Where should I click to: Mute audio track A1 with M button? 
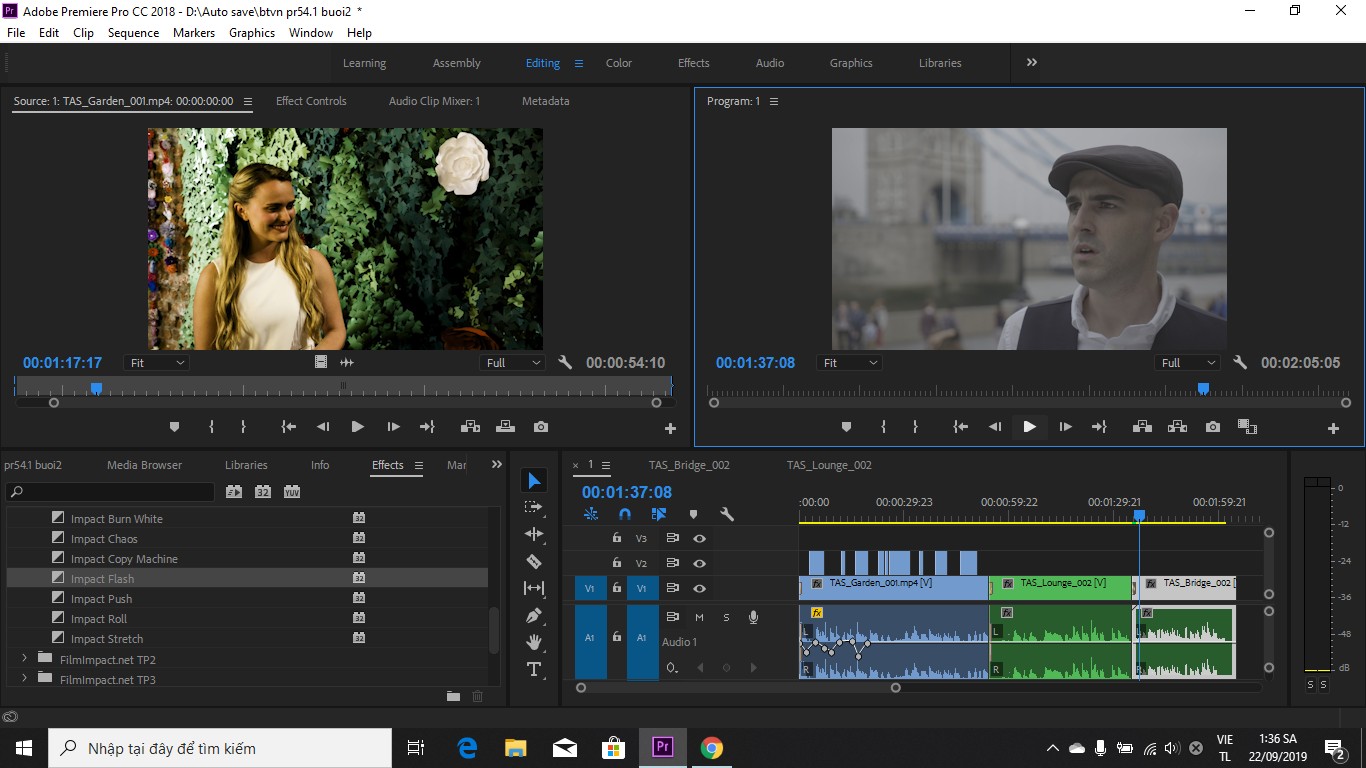coord(699,617)
